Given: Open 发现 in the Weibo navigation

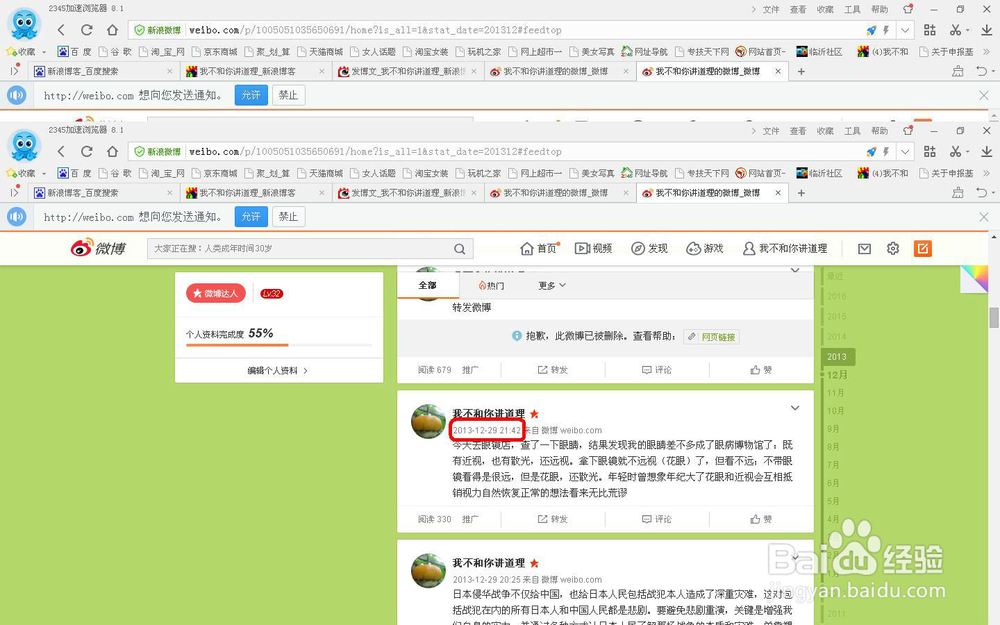Looking at the screenshot, I should click(649, 248).
